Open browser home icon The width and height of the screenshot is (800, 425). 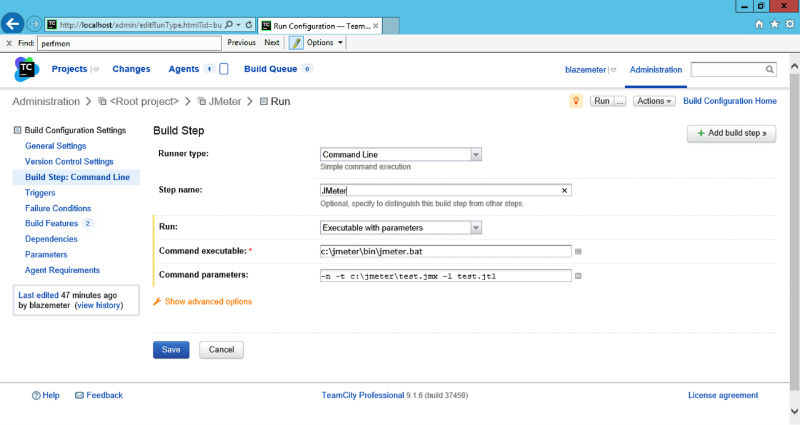[759, 24]
